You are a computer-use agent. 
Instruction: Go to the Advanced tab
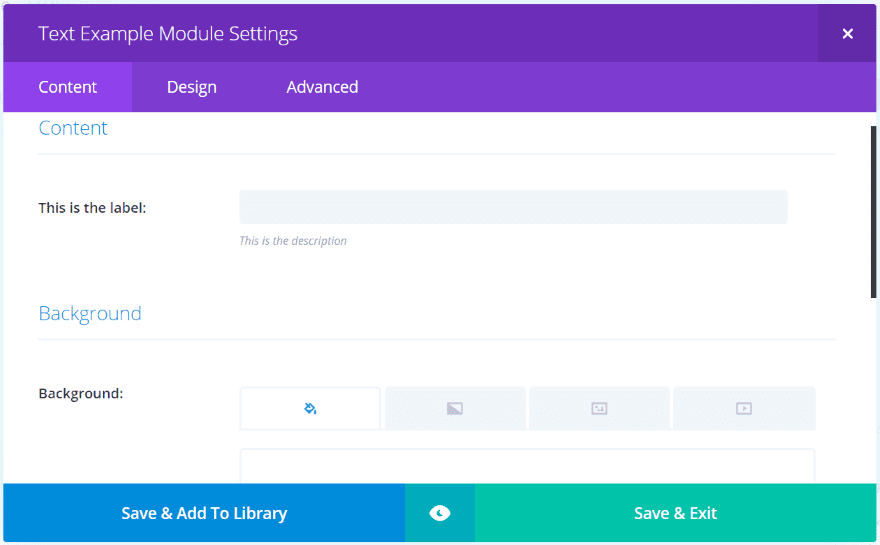(x=322, y=87)
